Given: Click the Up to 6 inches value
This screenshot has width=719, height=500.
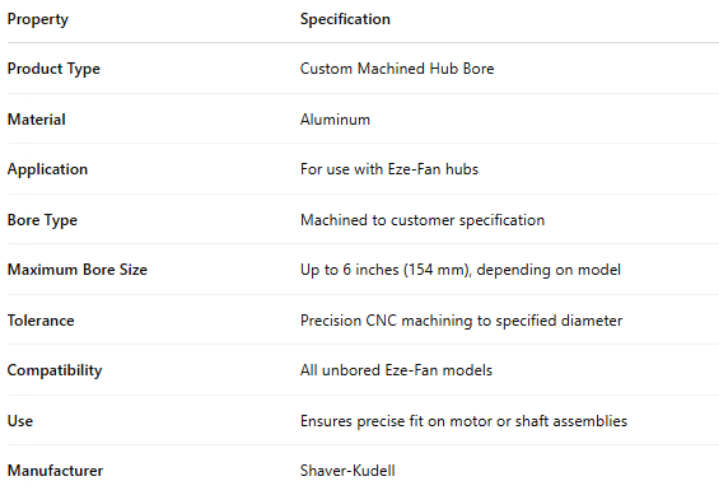Looking at the screenshot, I should pyautogui.click(x=460, y=270).
